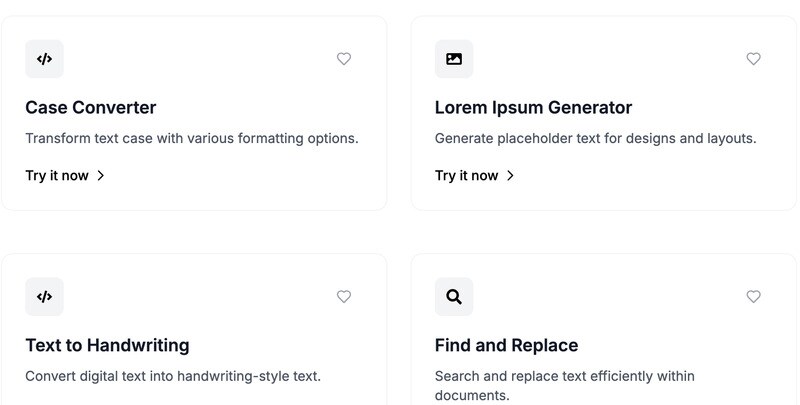The image size is (800, 405).
Task: Click the image icon on Lorem Ipsum Generator card
Action: tap(454, 59)
